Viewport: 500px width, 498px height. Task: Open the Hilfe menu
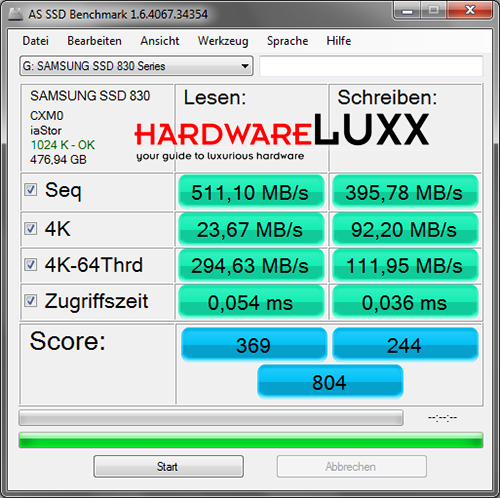tap(339, 41)
